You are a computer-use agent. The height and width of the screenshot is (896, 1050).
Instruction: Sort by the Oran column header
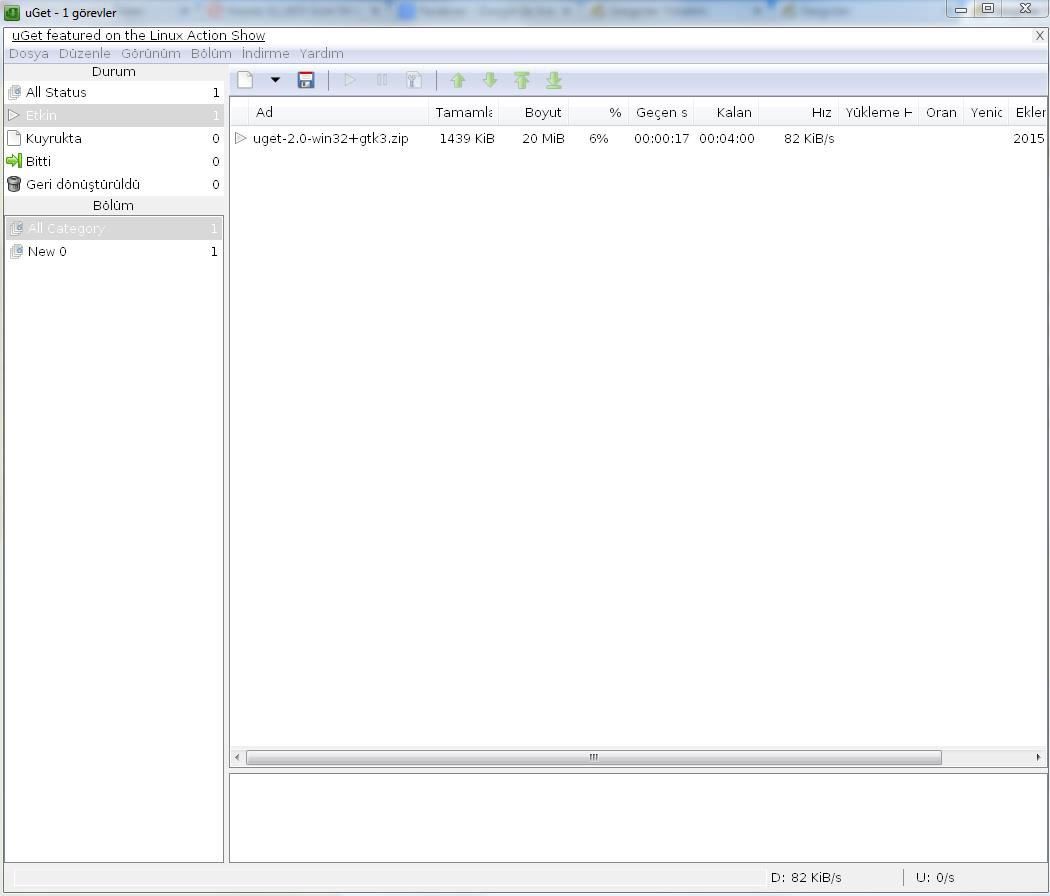pyautogui.click(x=941, y=113)
